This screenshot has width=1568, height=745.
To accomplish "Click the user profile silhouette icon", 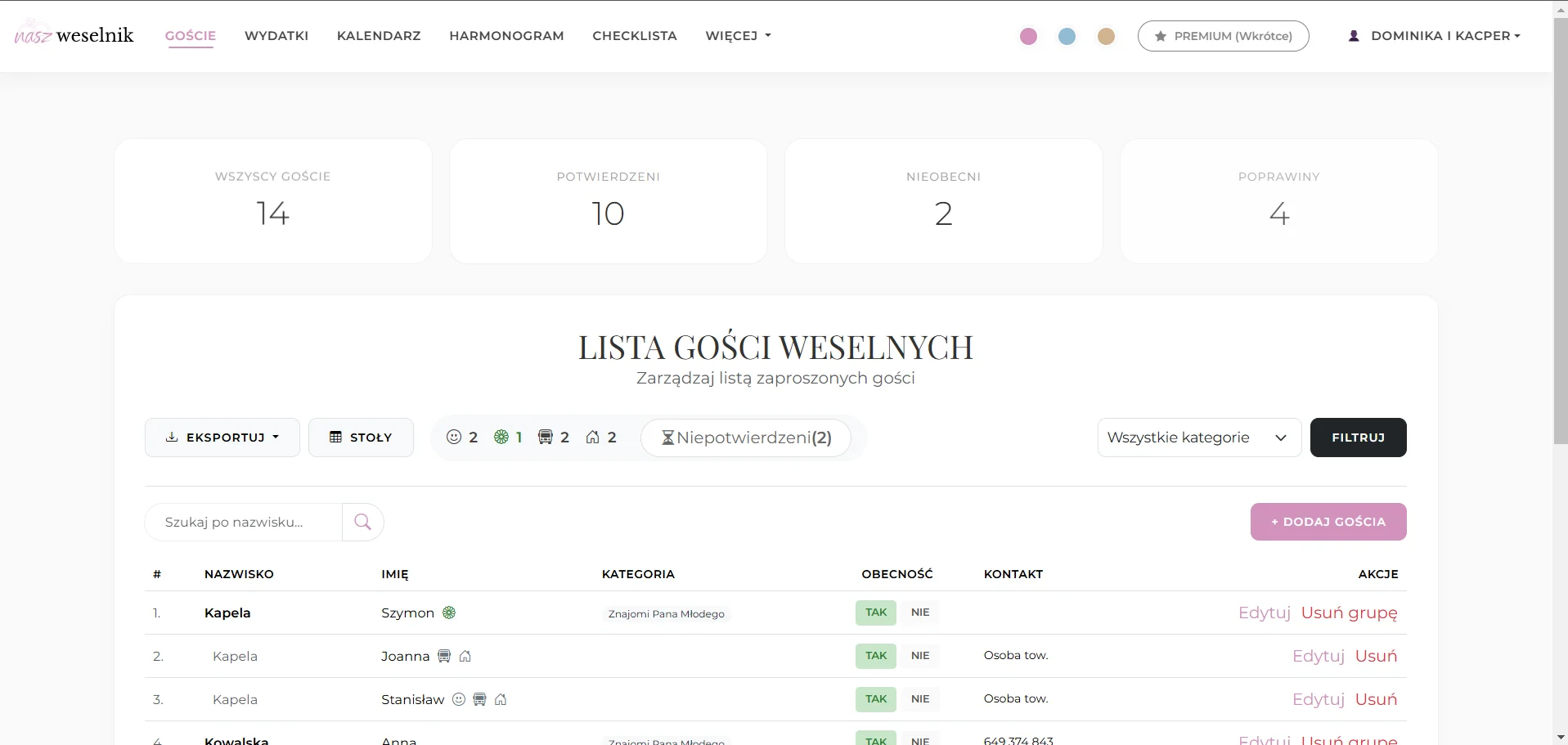I will click(x=1354, y=36).
